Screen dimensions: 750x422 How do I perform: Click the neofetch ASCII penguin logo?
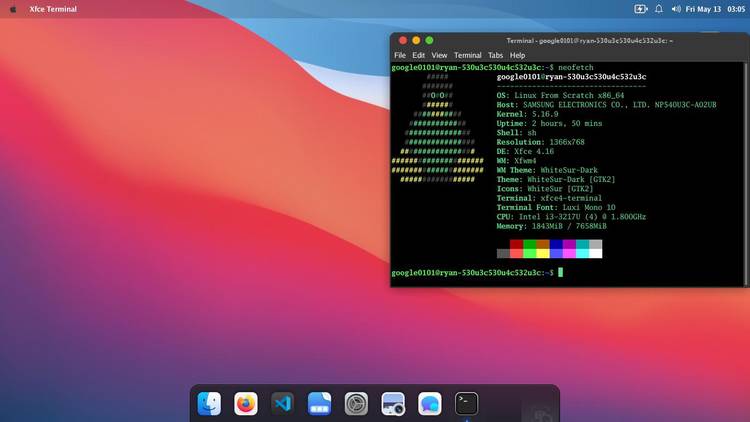pos(437,128)
